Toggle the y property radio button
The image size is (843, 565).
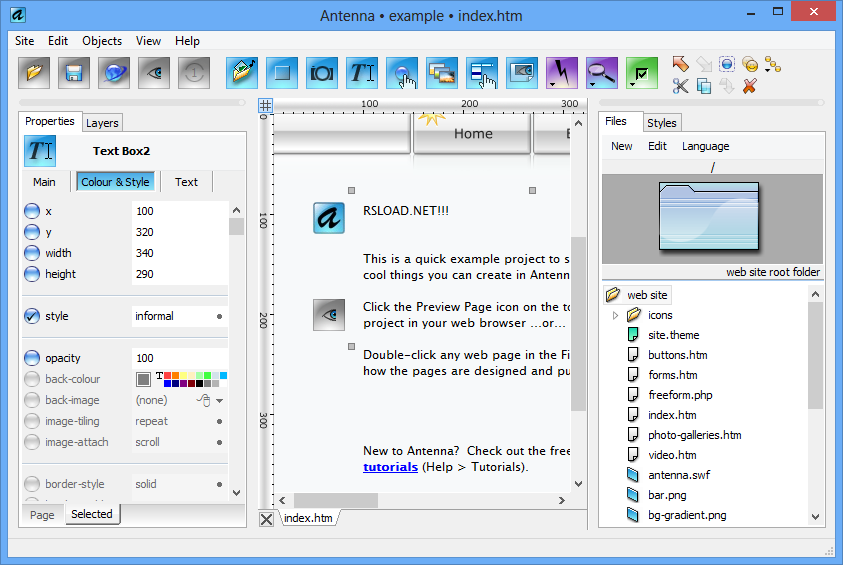click(x=32, y=232)
